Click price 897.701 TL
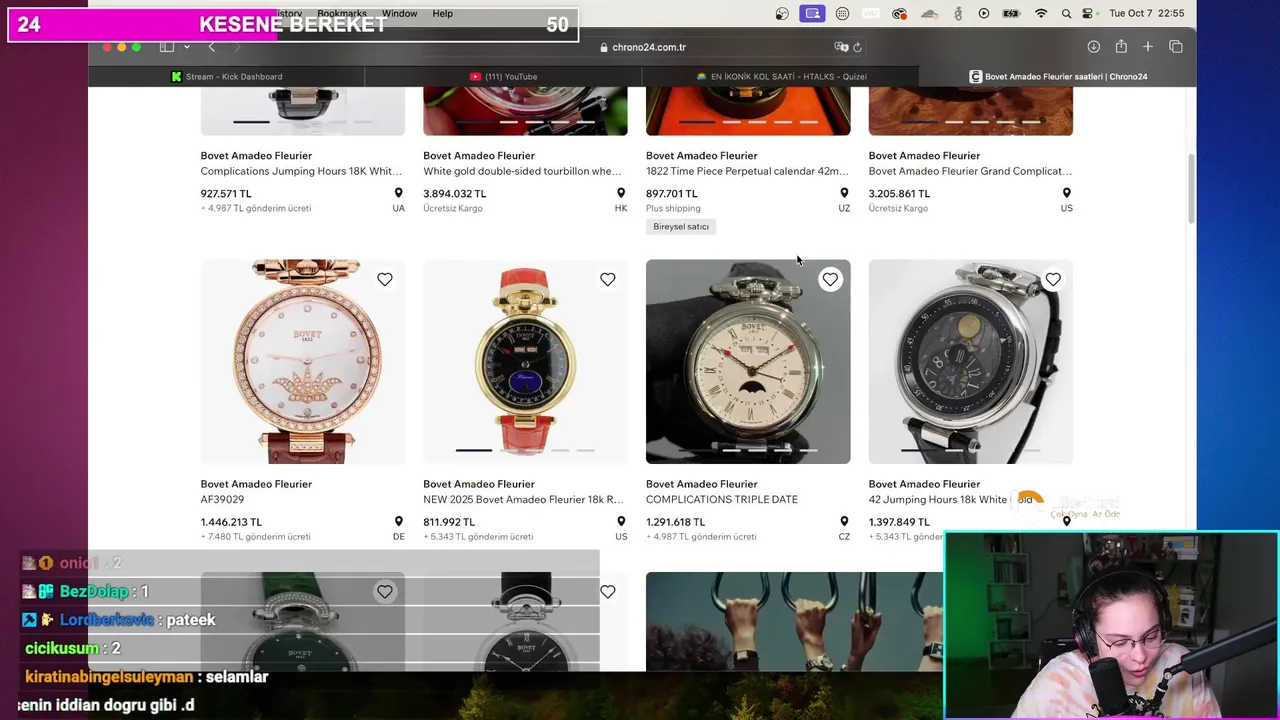Image resolution: width=1280 pixels, height=720 pixels. pyautogui.click(x=672, y=194)
